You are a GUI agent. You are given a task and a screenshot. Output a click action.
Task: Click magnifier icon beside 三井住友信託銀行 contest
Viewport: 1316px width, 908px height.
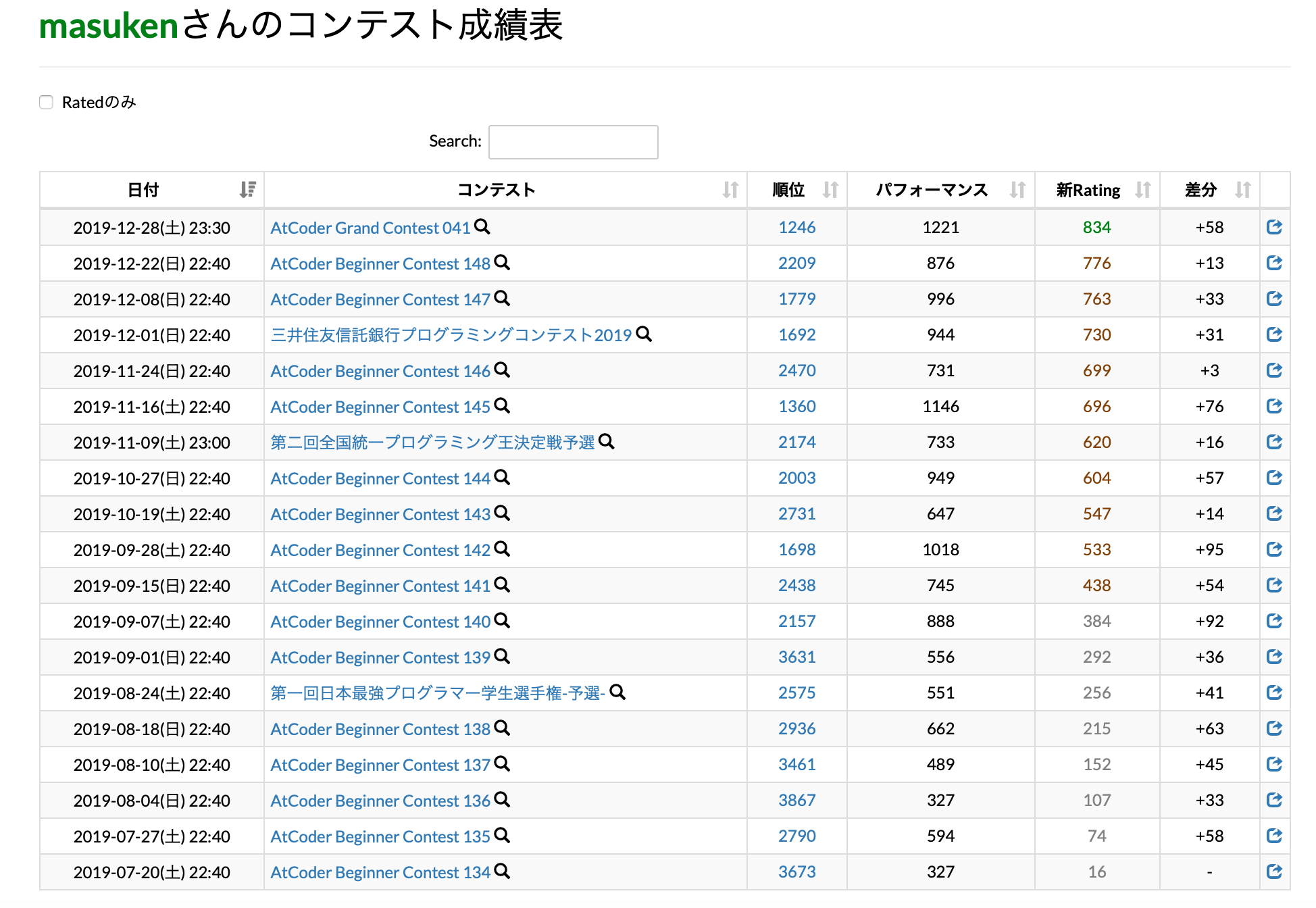644,334
